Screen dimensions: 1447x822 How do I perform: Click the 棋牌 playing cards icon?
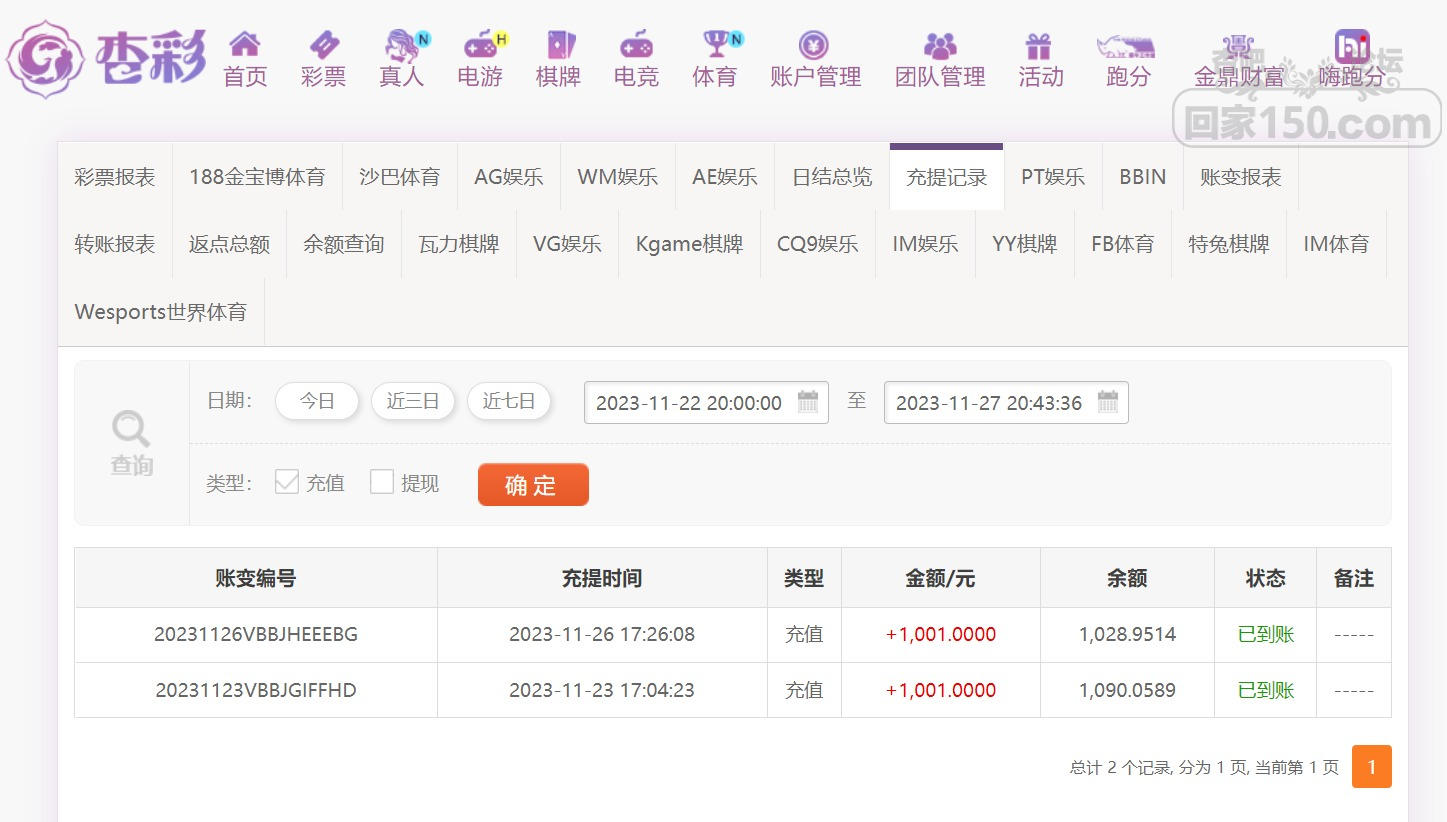click(x=558, y=45)
